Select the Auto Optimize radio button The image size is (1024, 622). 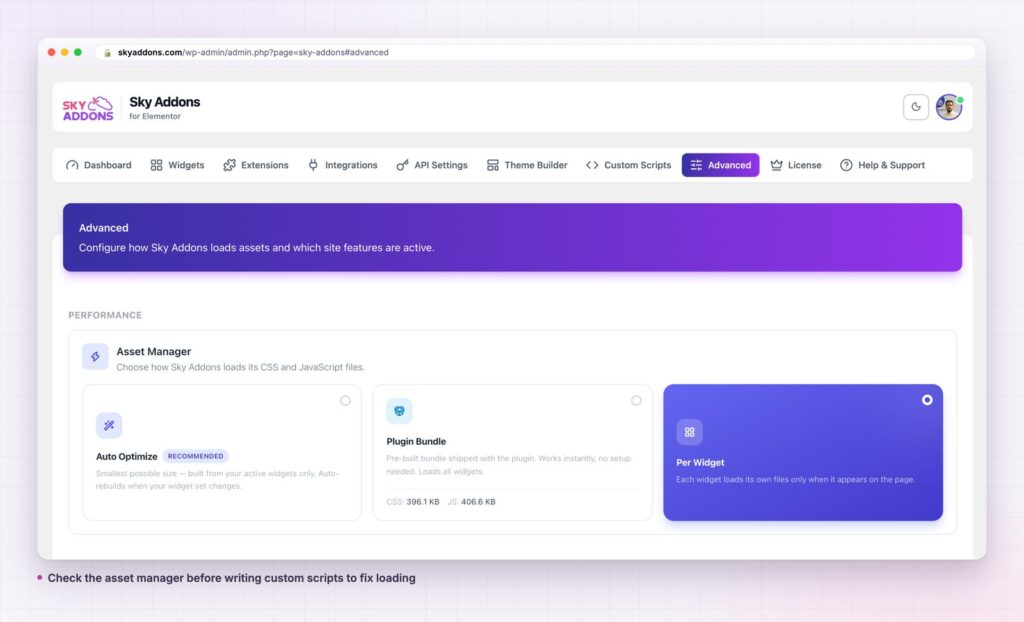click(x=345, y=401)
